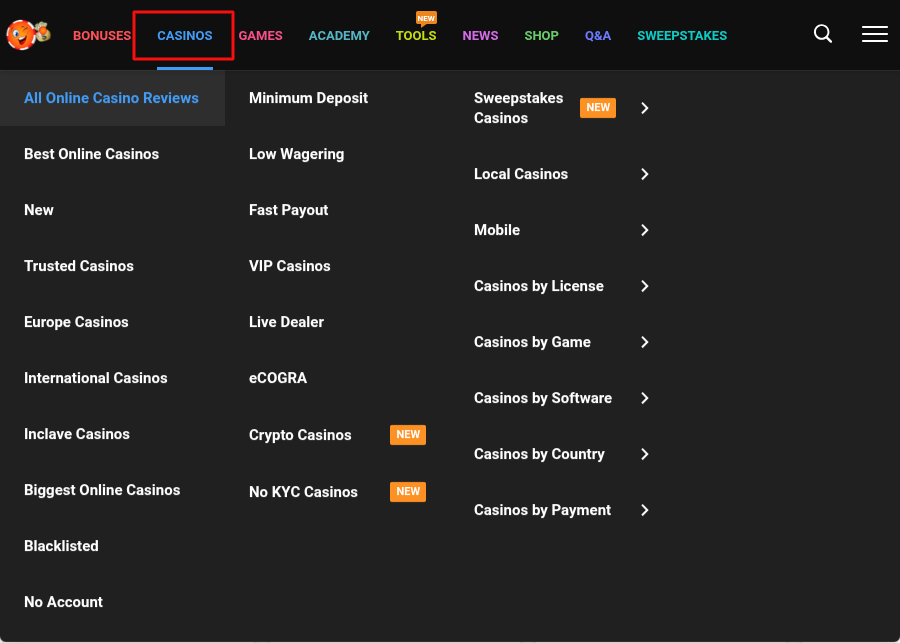The width and height of the screenshot is (900, 643).
Task: Open the search magnifier icon
Action: pos(823,34)
